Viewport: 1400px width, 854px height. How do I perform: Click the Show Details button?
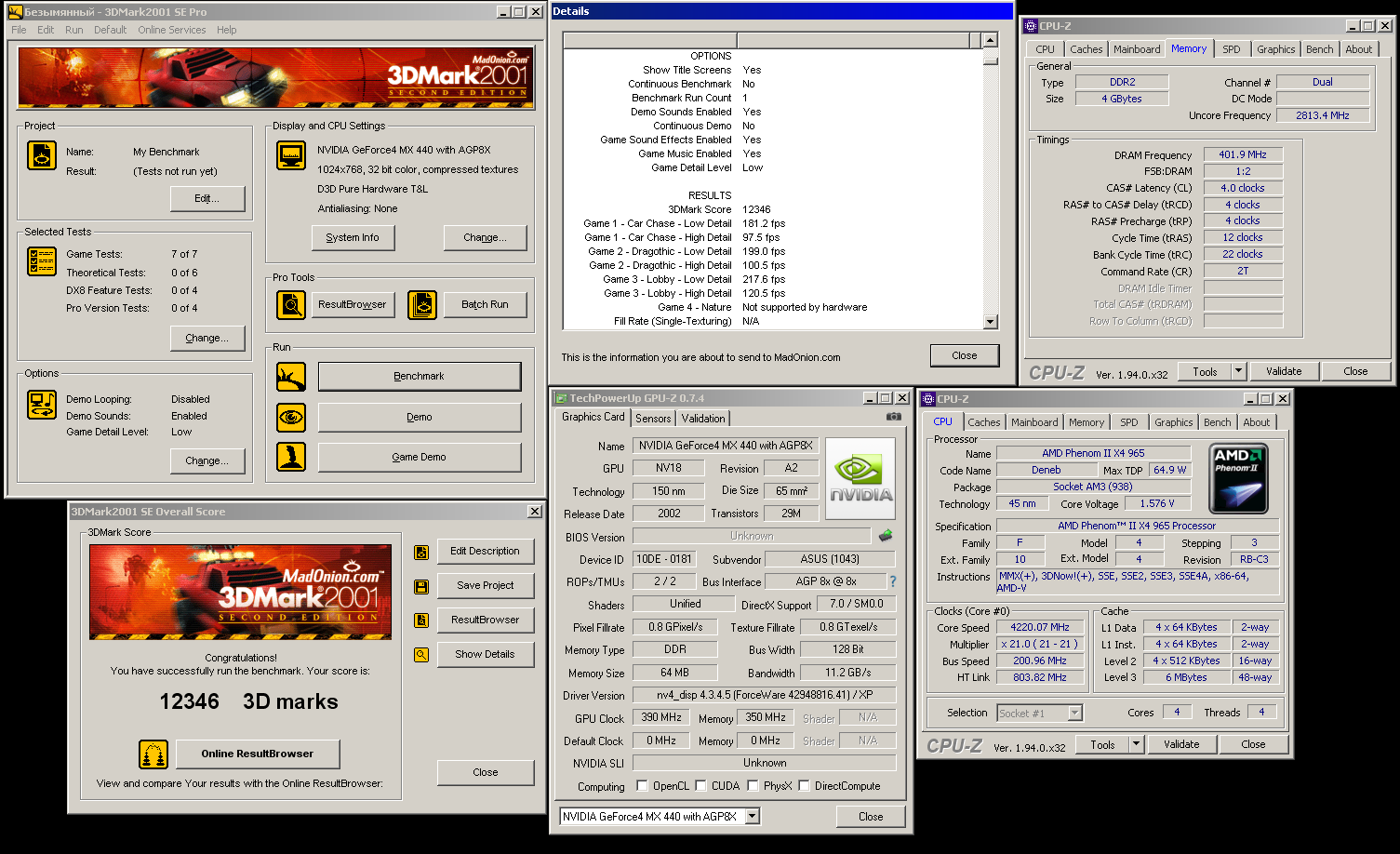tap(486, 655)
